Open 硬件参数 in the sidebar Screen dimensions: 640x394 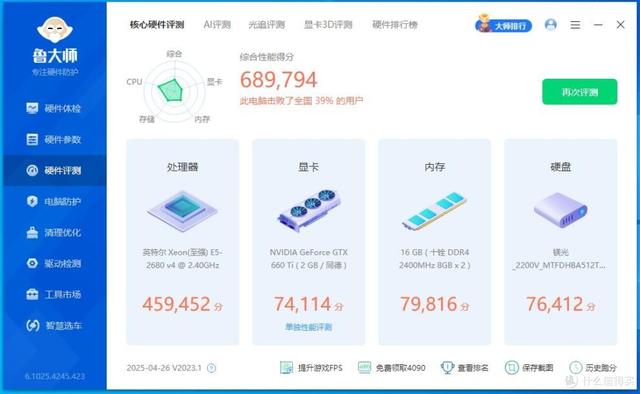coord(53,139)
